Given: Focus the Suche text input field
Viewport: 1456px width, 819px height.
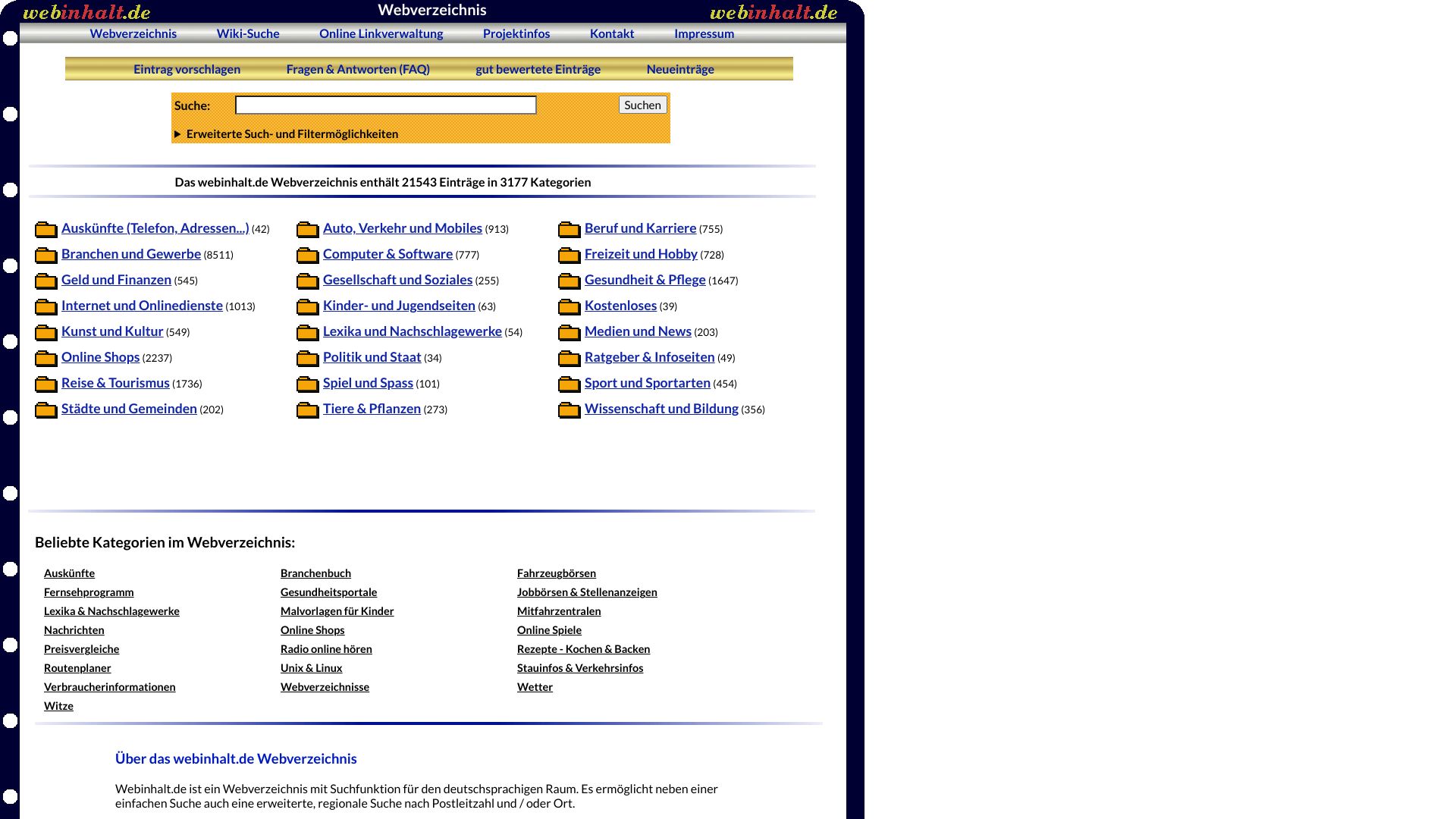Looking at the screenshot, I should (x=385, y=105).
